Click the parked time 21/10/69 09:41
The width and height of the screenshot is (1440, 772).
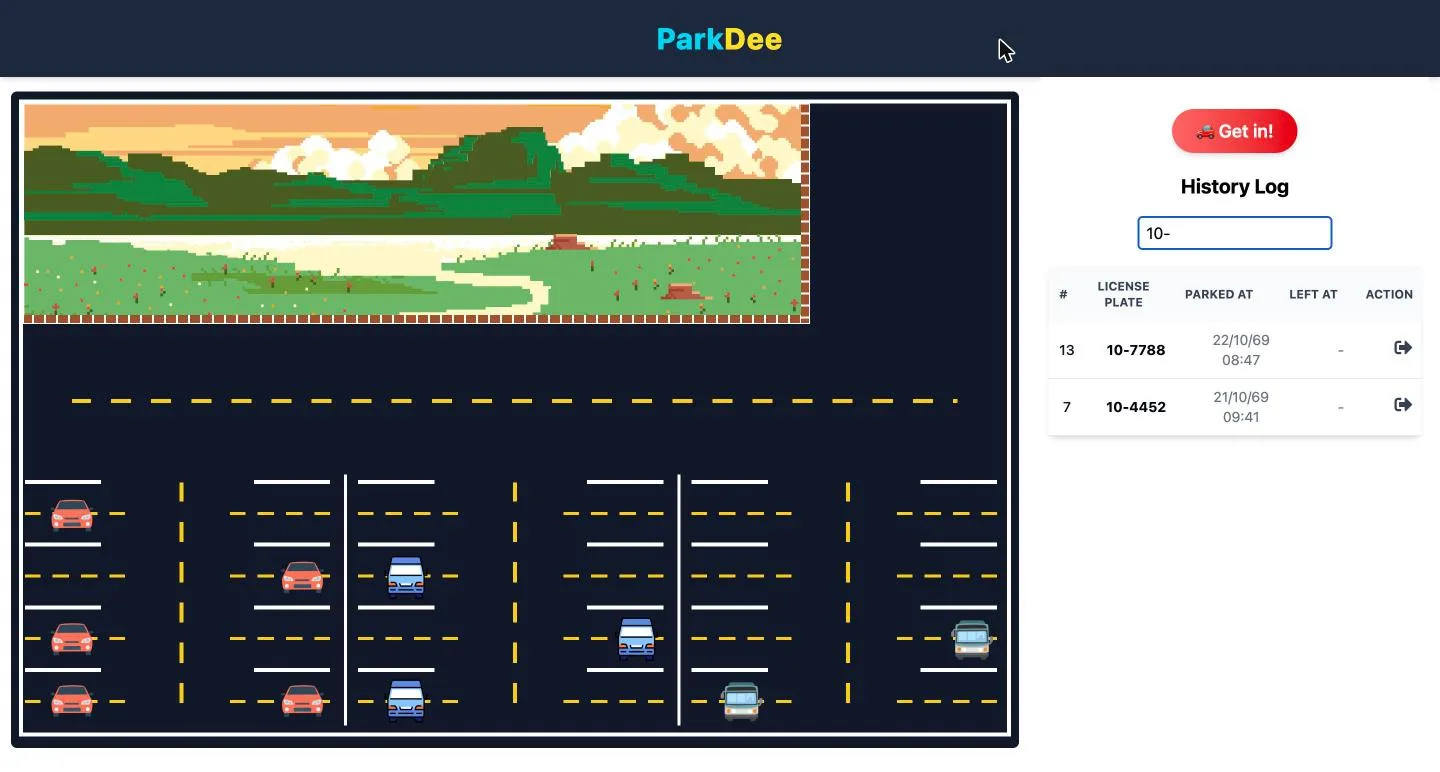point(1240,407)
